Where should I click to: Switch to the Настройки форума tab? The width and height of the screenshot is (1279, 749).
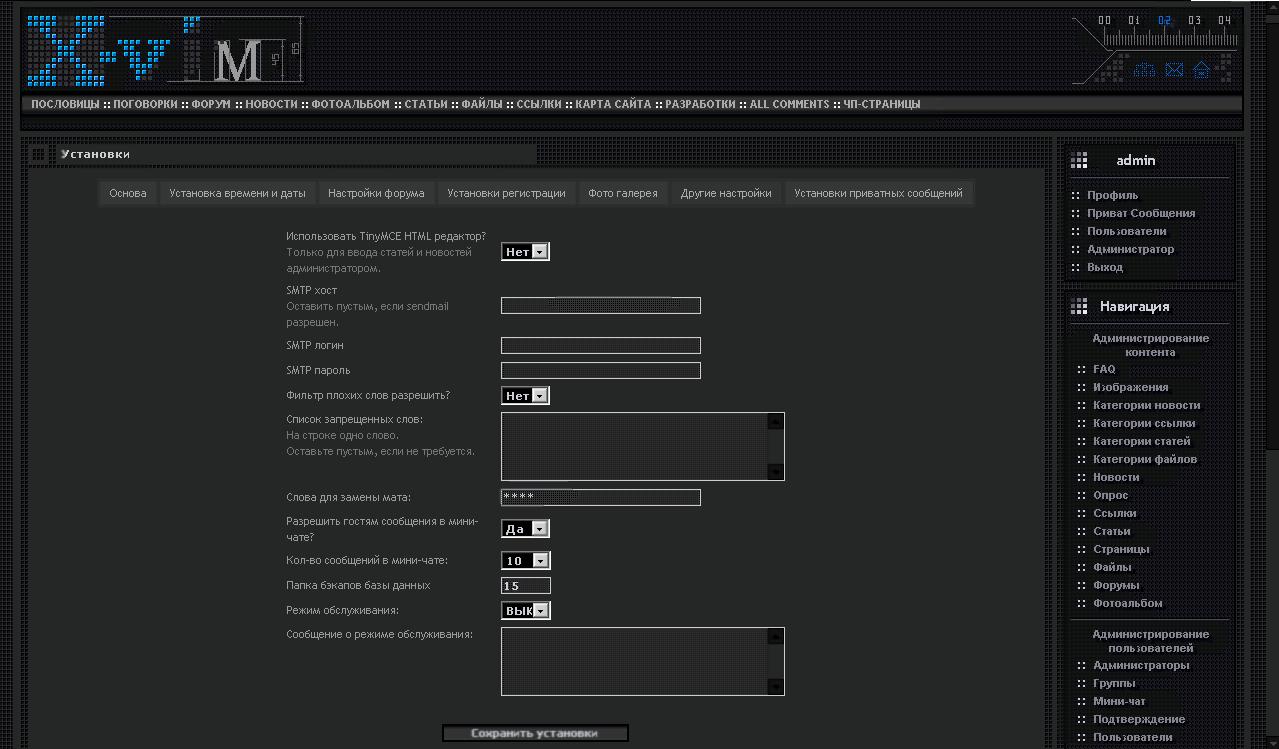[376, 193]
